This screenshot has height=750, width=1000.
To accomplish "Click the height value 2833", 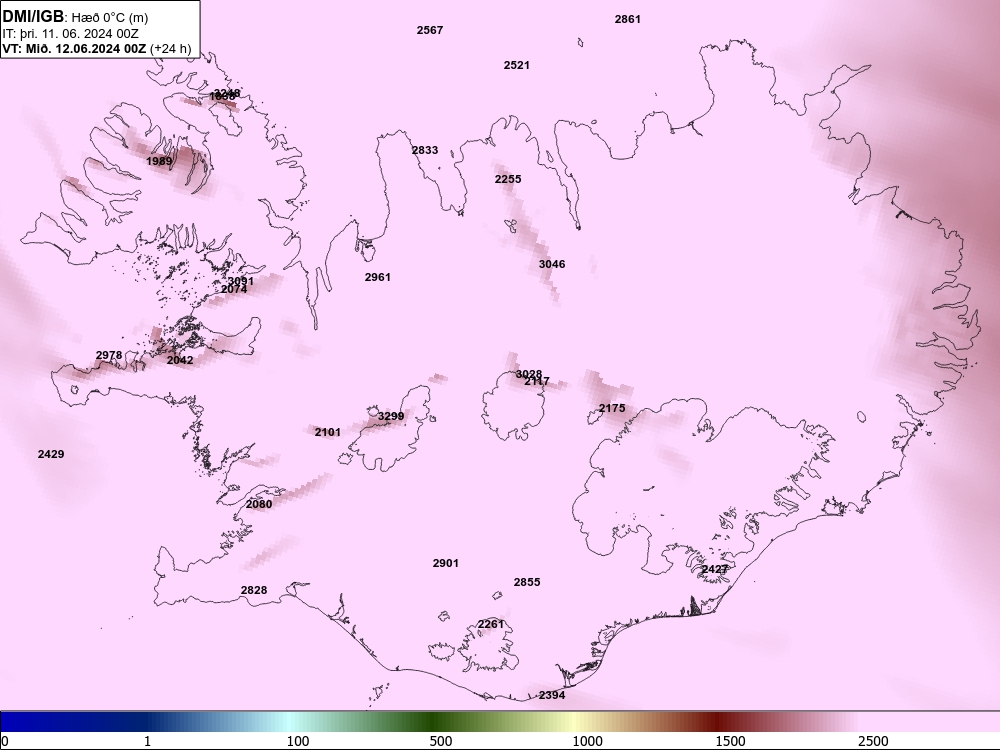I will [425, 150].
